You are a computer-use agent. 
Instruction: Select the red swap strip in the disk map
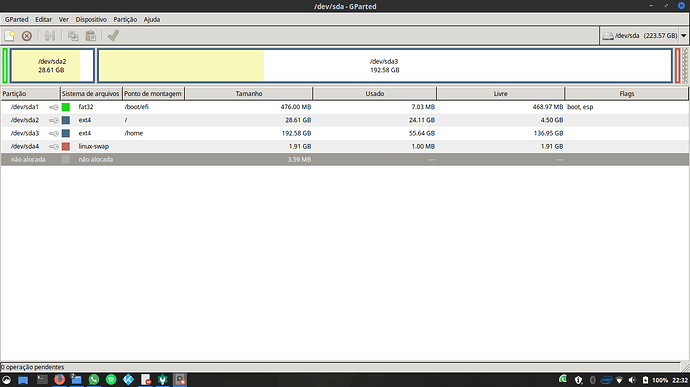tap(678, 66)
